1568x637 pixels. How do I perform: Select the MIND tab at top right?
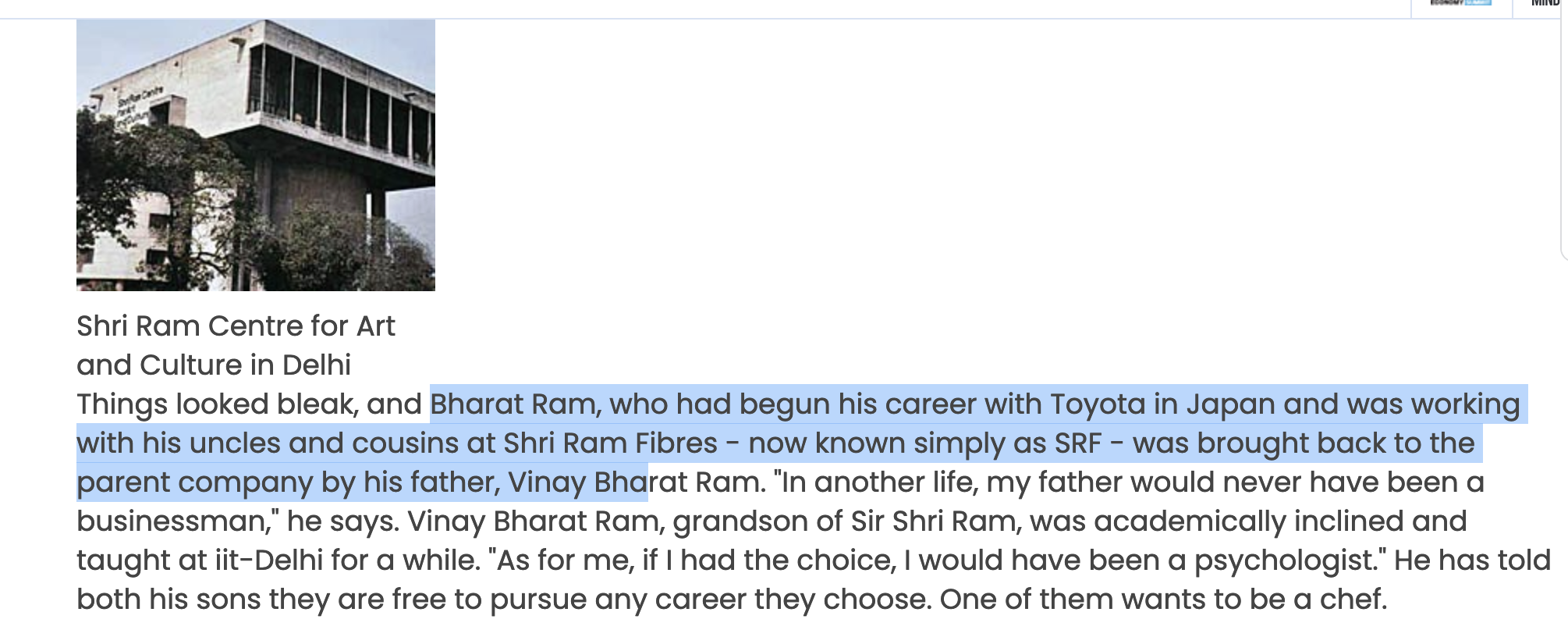coord(1545,4)
